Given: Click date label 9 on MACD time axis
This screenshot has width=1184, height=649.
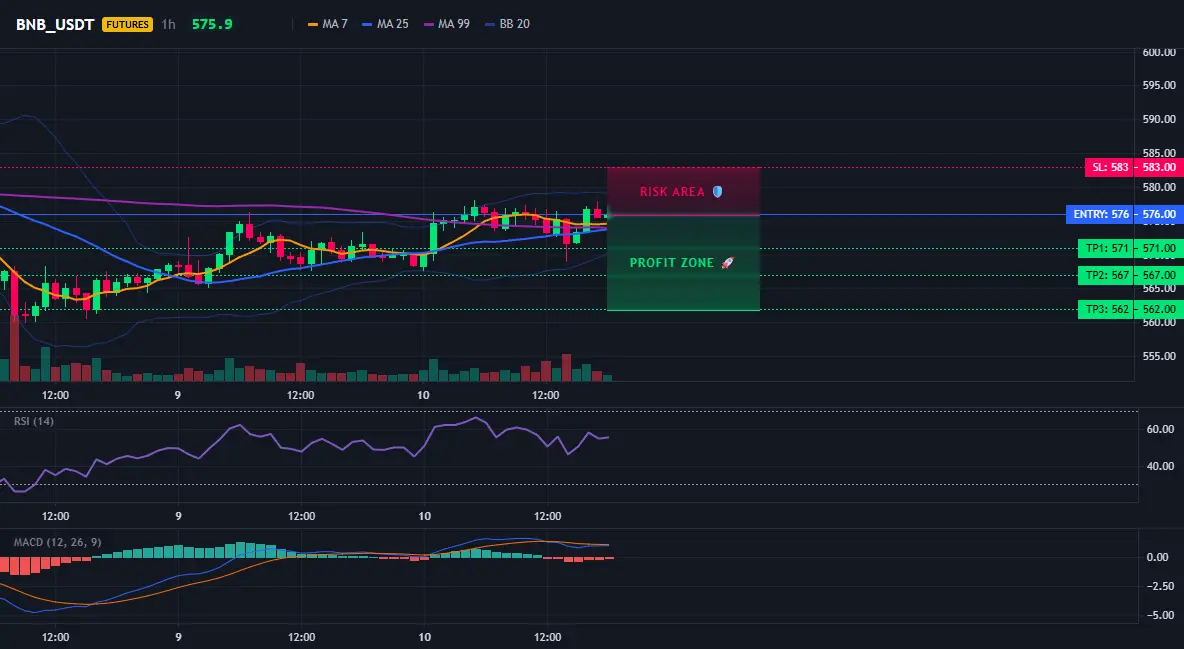Looking at the screenshot, I should [178, 637].
